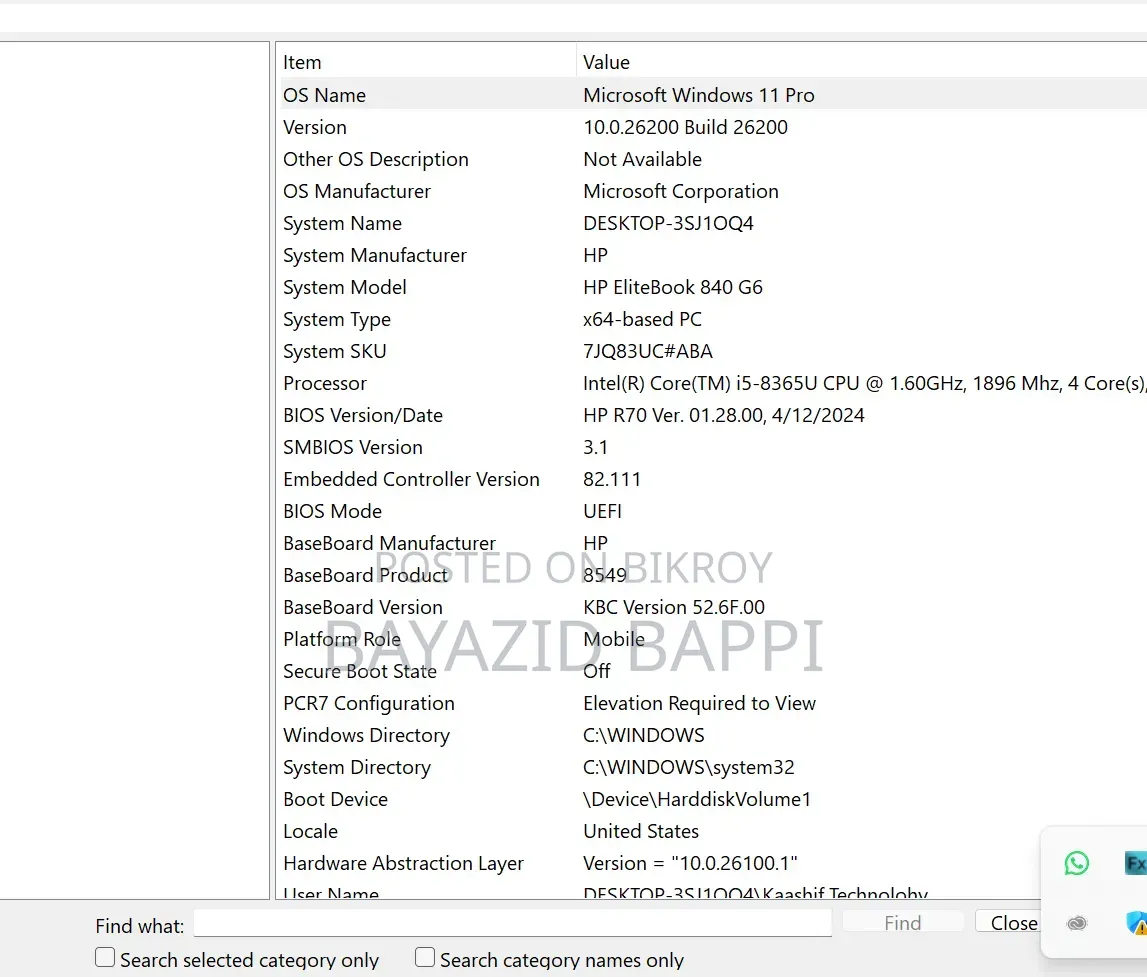Click the Off Secure Boot value
Viewport: 1147px width, 977px height.
pos(596,671)
